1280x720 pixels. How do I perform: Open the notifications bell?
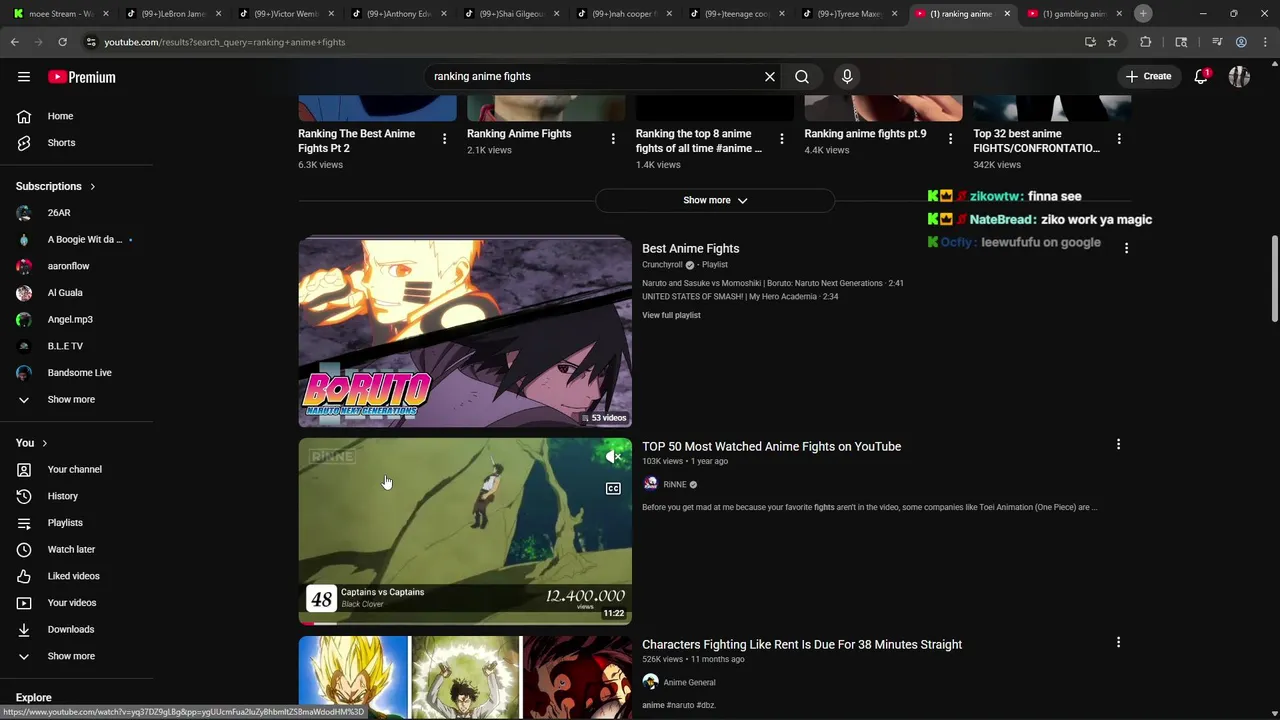coord(1201,77)
